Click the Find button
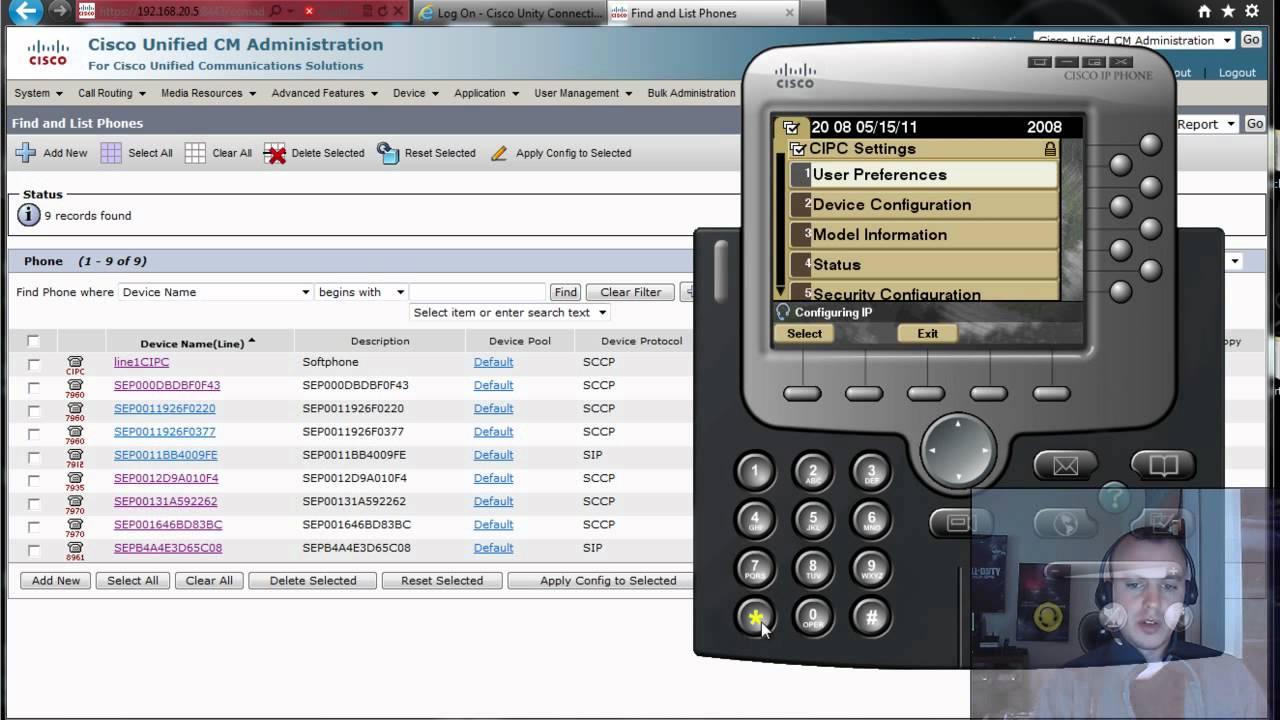Image resolution: width=1280 pixels, height=720 pixels. click(565, 292)
